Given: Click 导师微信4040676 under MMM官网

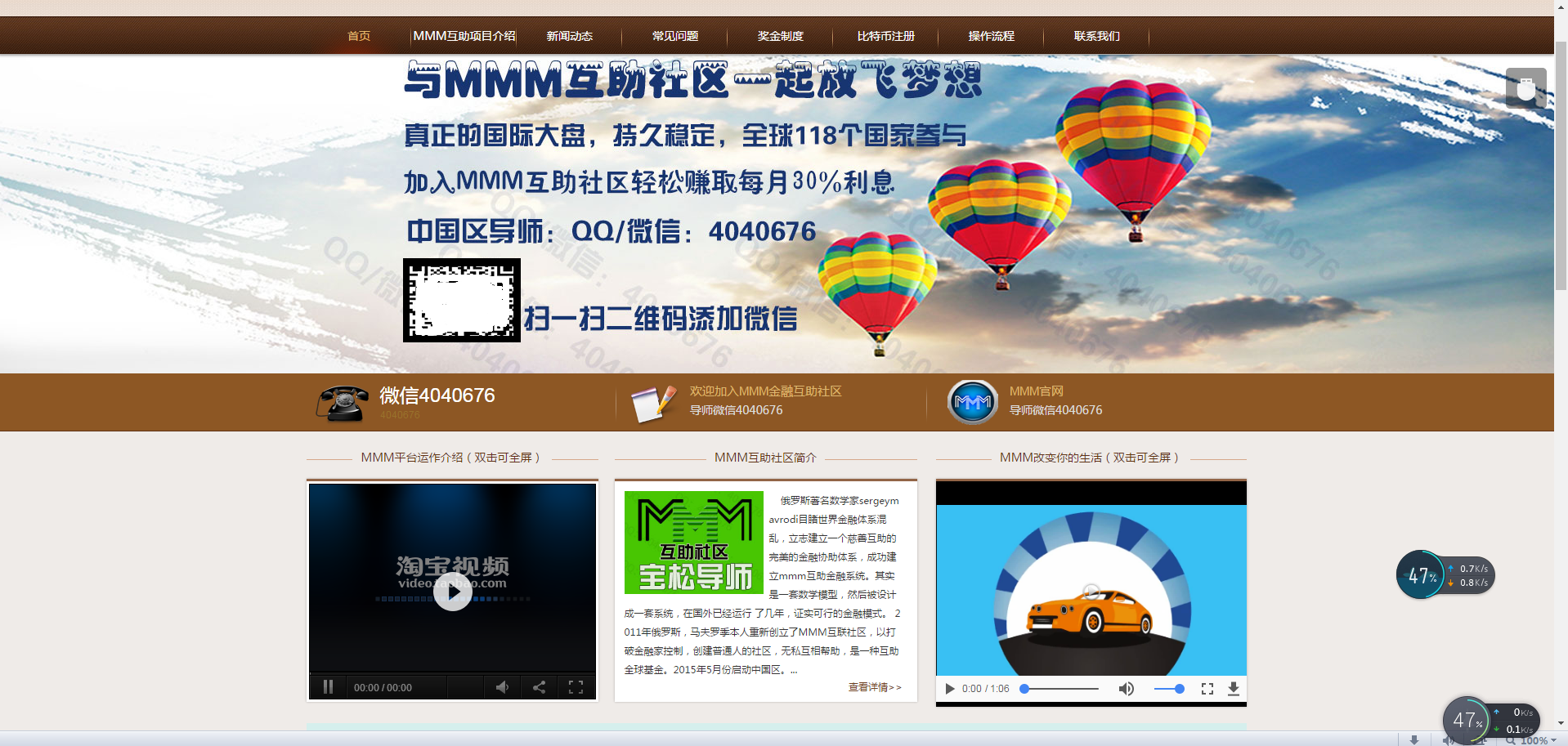Looking at the screenshot, I should (1055, 410).
